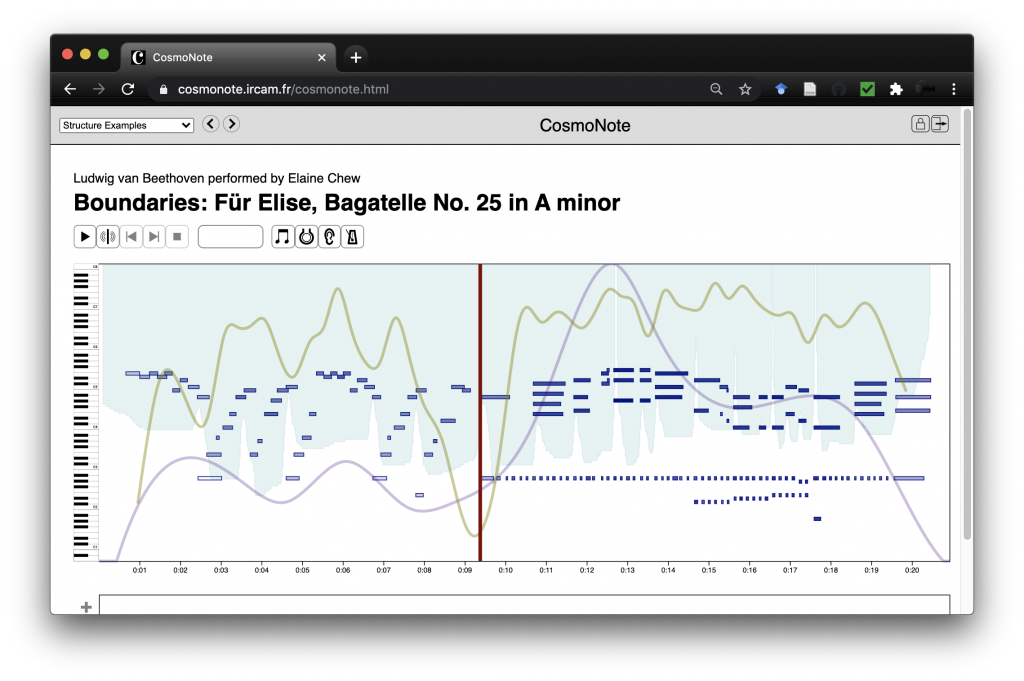The image size is (1024, 681).
Task: Click the lock icon in the CosmoNote header
Action: (920, 124)
